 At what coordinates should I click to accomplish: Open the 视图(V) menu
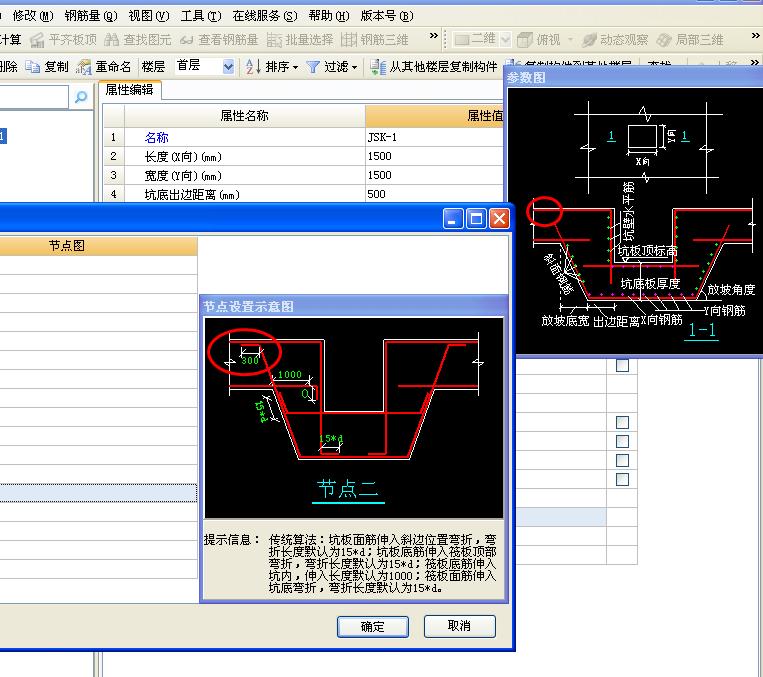click(149, 16)
